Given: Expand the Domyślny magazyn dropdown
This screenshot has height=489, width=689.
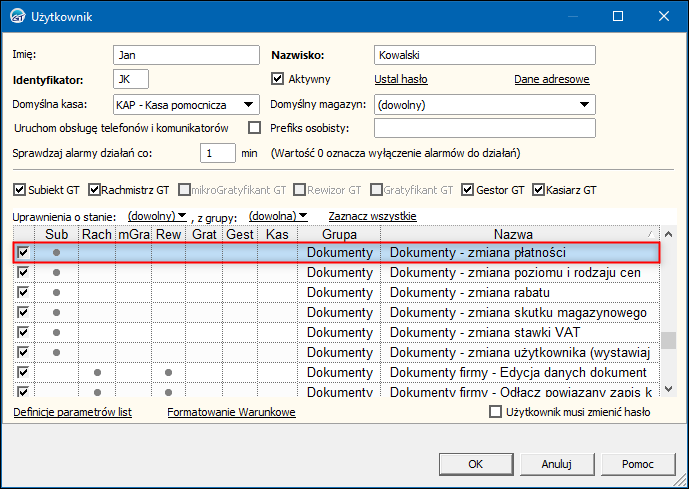Looking at the screenshot, I should [x=585, y=103].
